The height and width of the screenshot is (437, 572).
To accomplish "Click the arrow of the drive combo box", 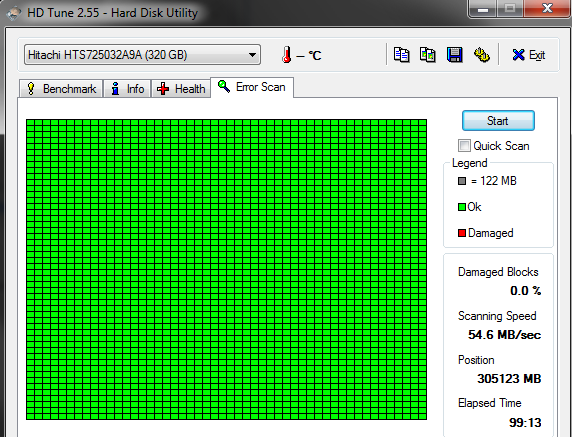I will click(252, 55).
